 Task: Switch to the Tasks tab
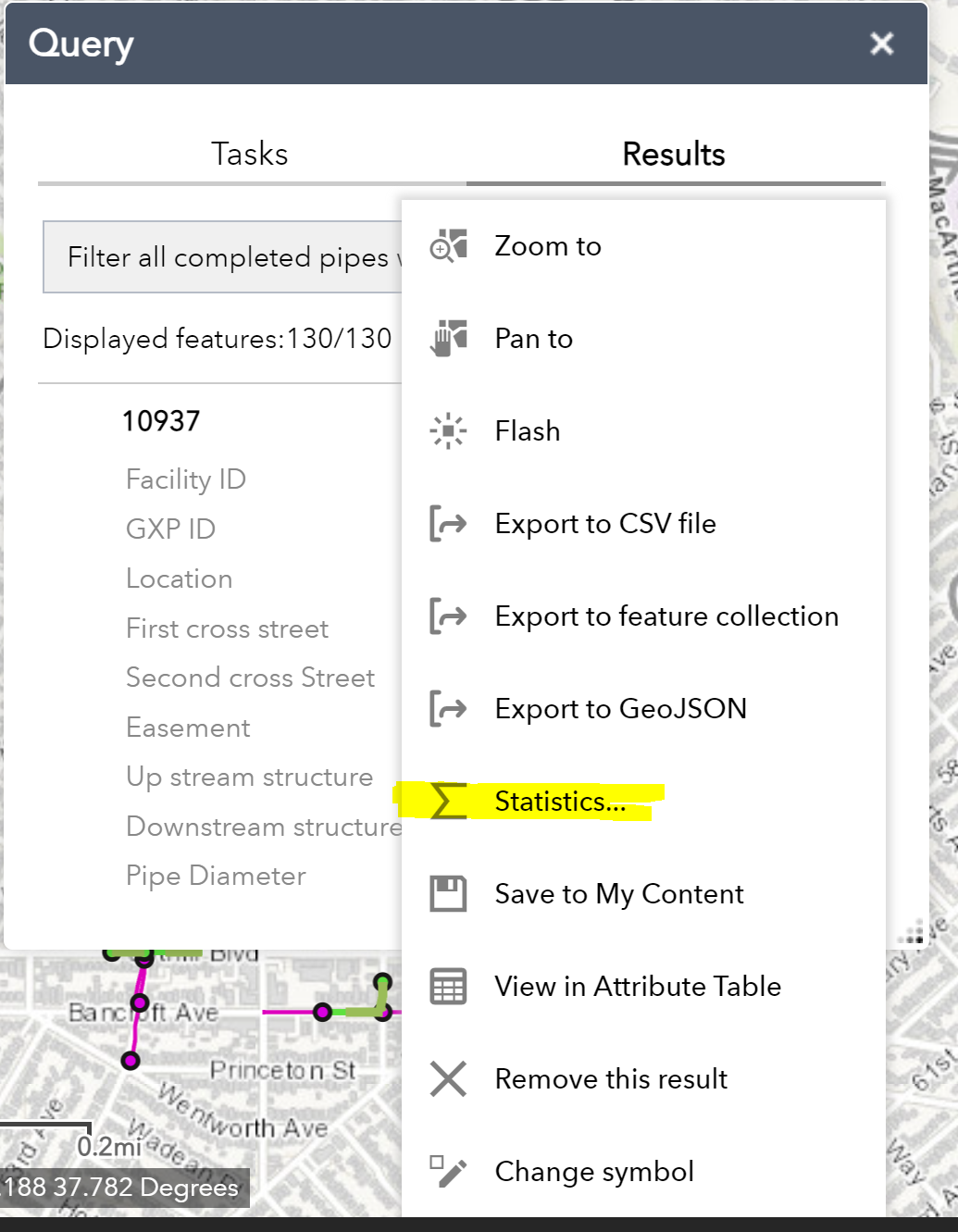249,154
